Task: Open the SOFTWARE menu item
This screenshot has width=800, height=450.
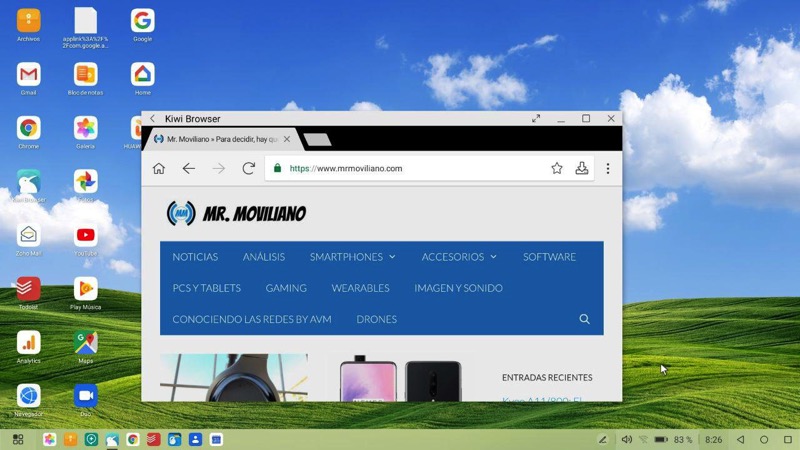Action: pos(549,257)
